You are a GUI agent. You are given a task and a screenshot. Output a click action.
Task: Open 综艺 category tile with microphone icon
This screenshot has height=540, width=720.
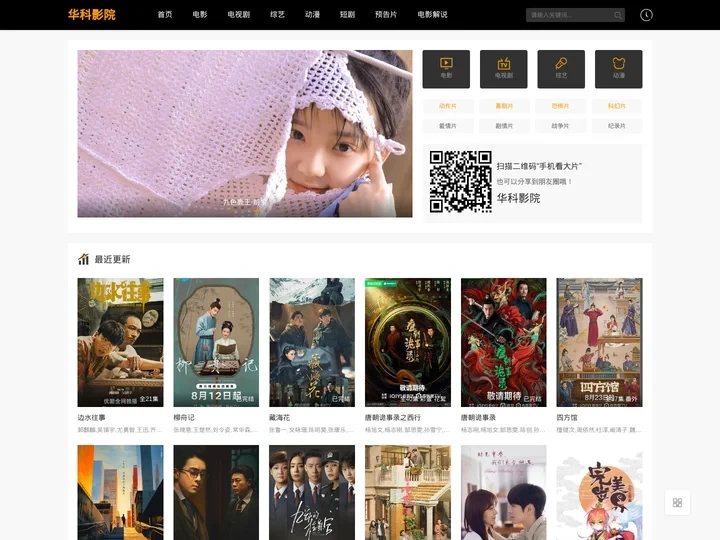(561, 69)
